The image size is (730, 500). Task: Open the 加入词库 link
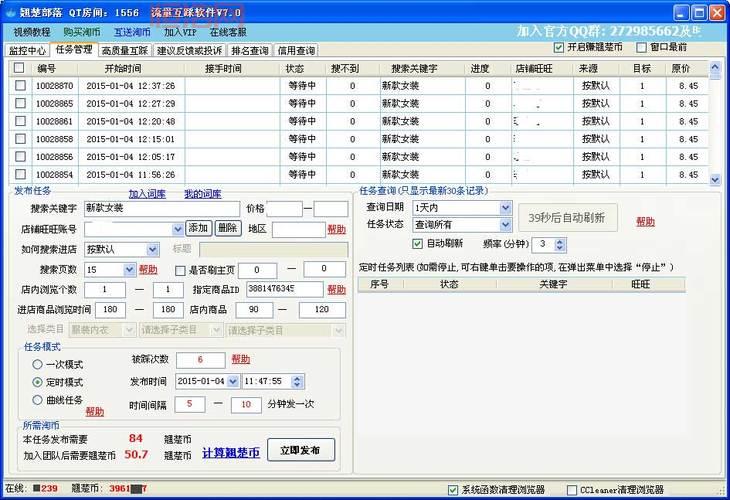[147, 194]
